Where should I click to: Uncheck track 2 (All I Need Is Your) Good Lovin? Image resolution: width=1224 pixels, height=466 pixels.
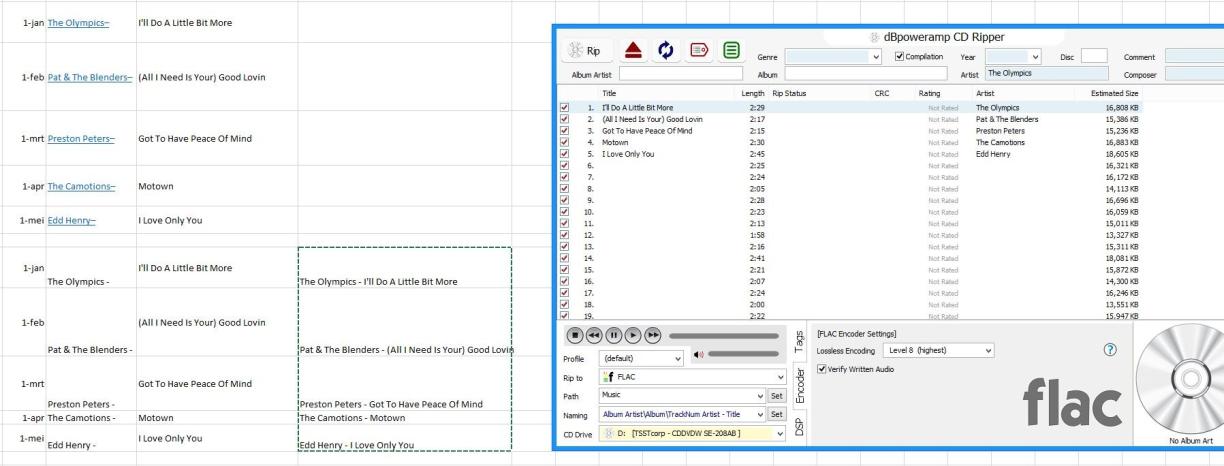[565, 119]
